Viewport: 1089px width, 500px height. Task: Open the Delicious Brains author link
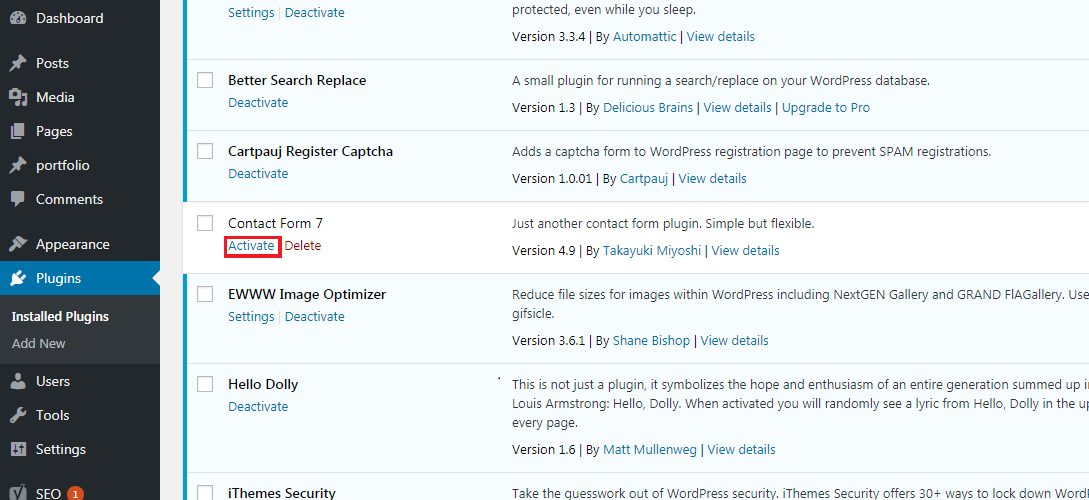648,108
